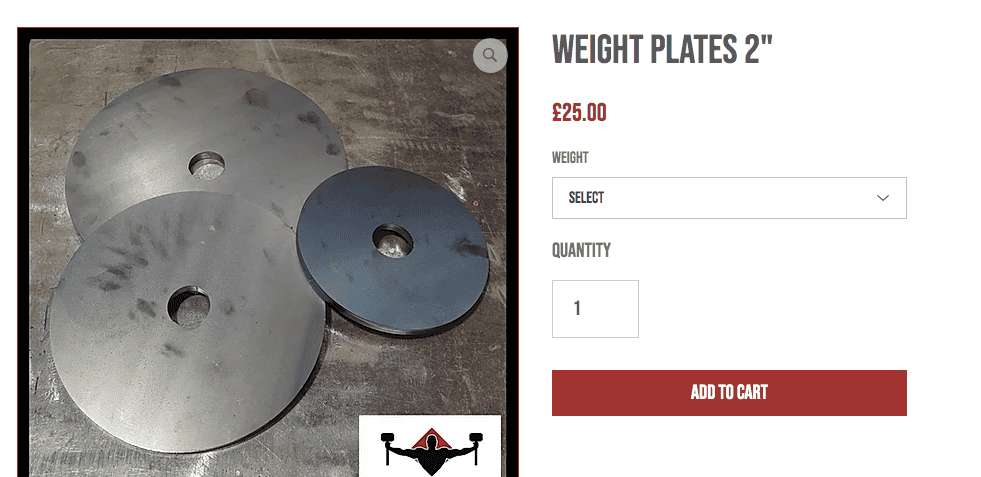
Task: Click the center hole of dark plate
Action: coord(393,241)
